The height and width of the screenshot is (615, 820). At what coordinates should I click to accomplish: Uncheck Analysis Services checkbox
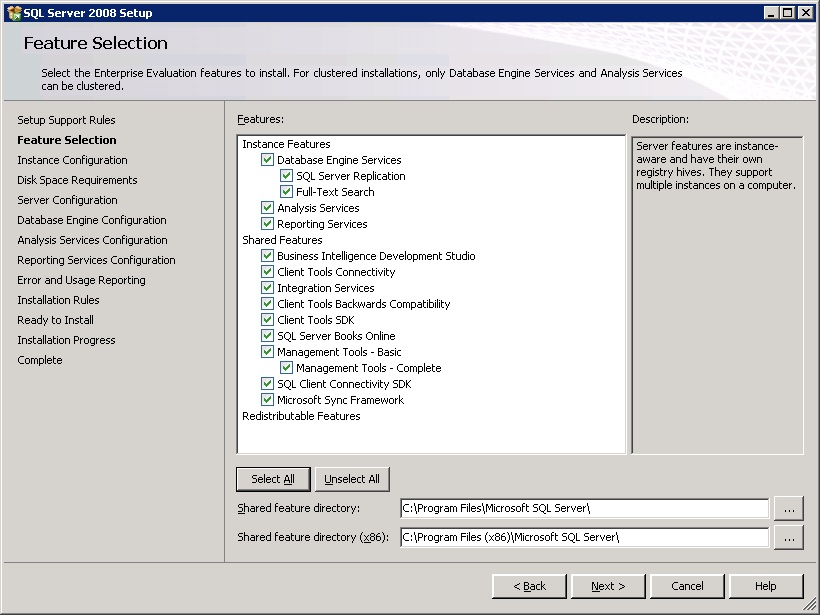[x=267, y=208]
